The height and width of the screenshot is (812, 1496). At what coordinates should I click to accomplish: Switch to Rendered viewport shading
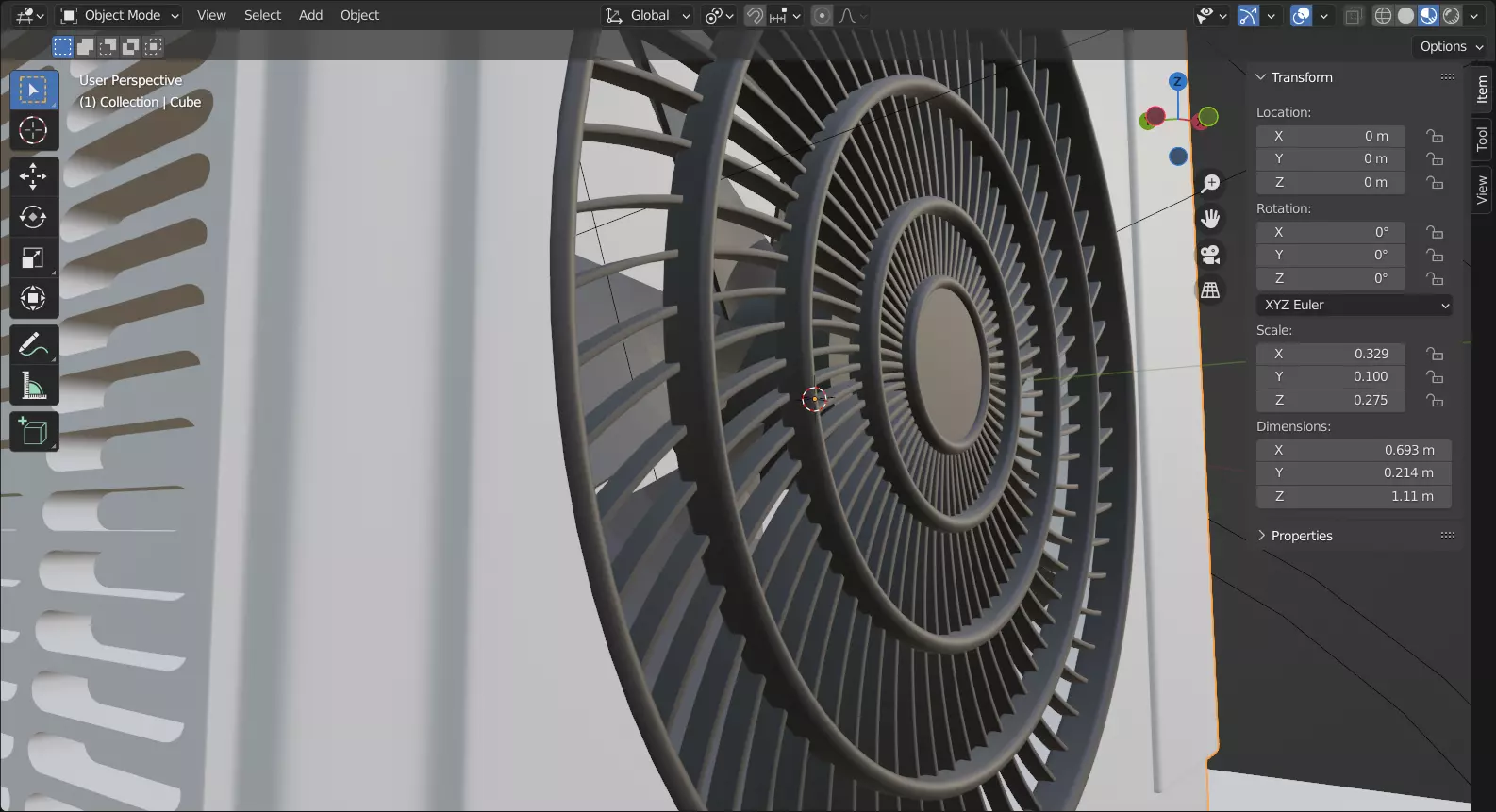coord(1451,15)
